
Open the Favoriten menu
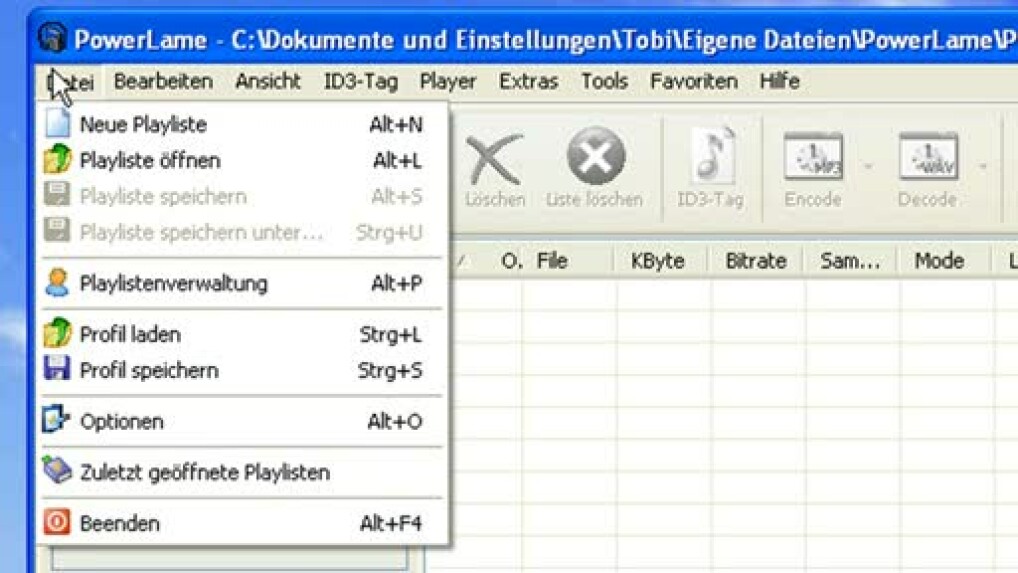click(x=693, y=82)
